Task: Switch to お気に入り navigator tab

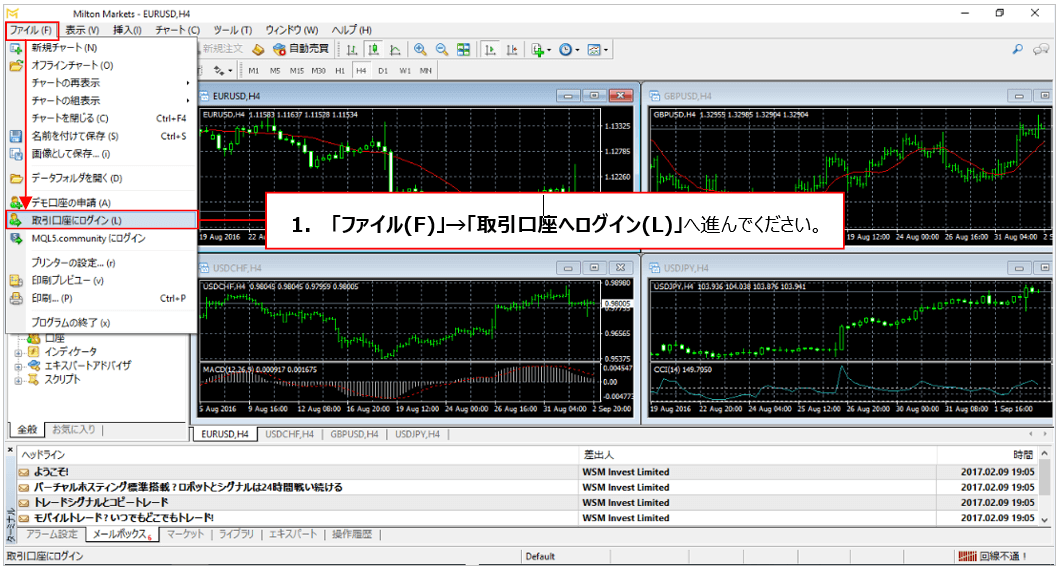Action: pyautogui.click(x=74, y=429)
